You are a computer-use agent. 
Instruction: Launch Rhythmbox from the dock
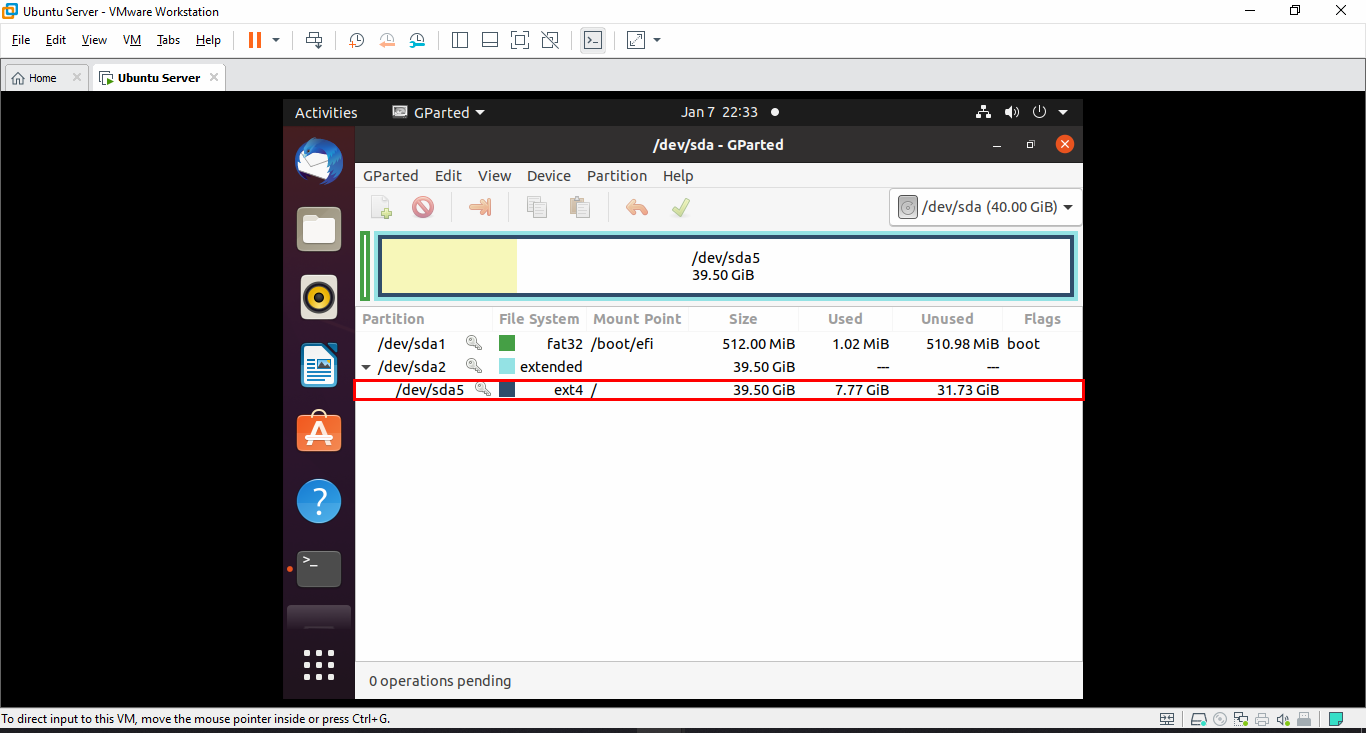point(319,297)
